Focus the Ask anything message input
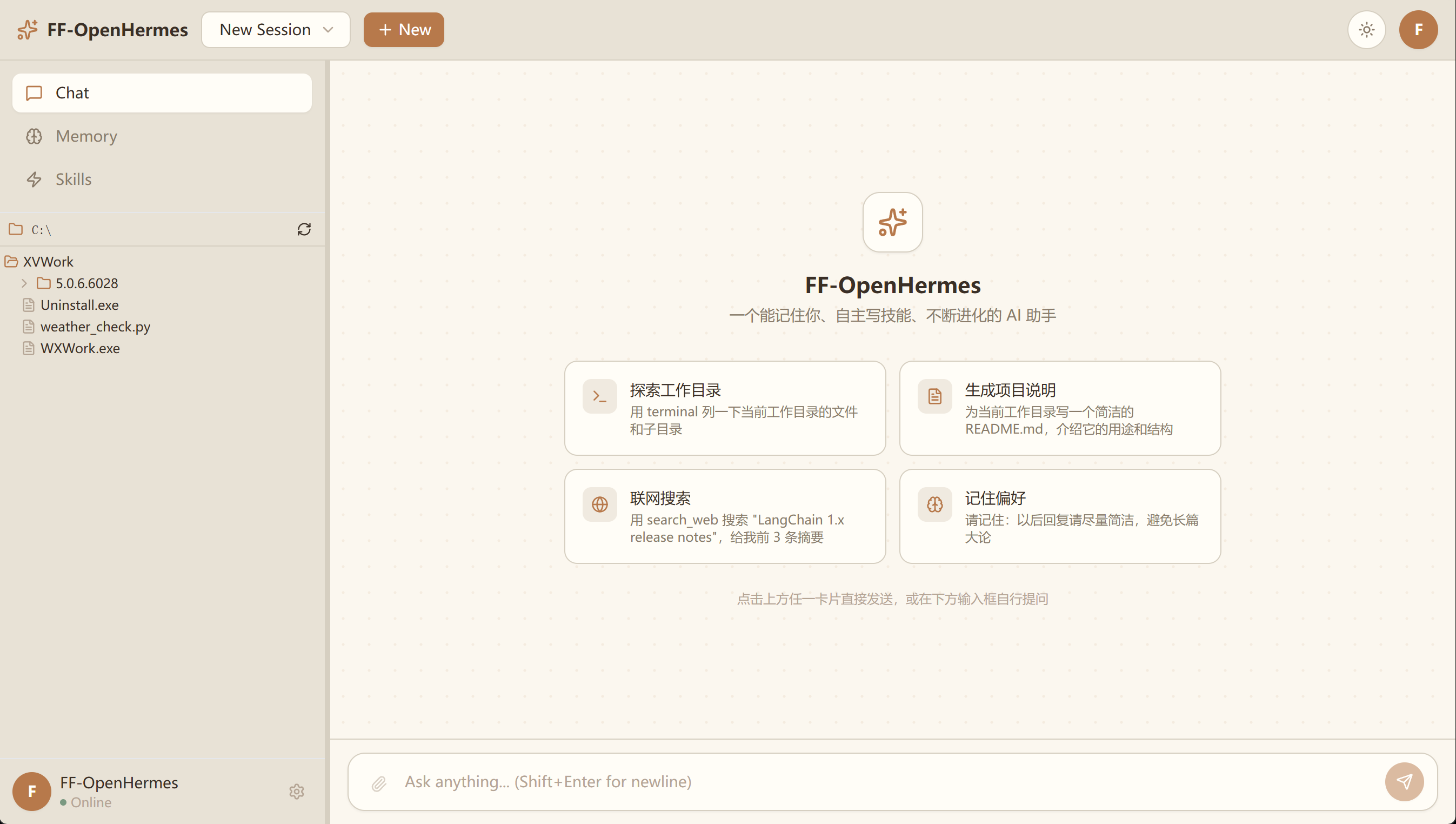 pyautogui.click(x=888, y=781)
